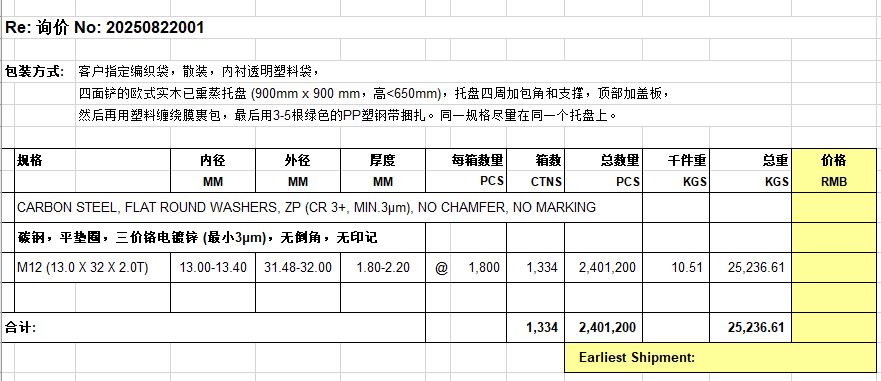
Task: Select the inquiry number title cell
Action: (x=105, y=28)
